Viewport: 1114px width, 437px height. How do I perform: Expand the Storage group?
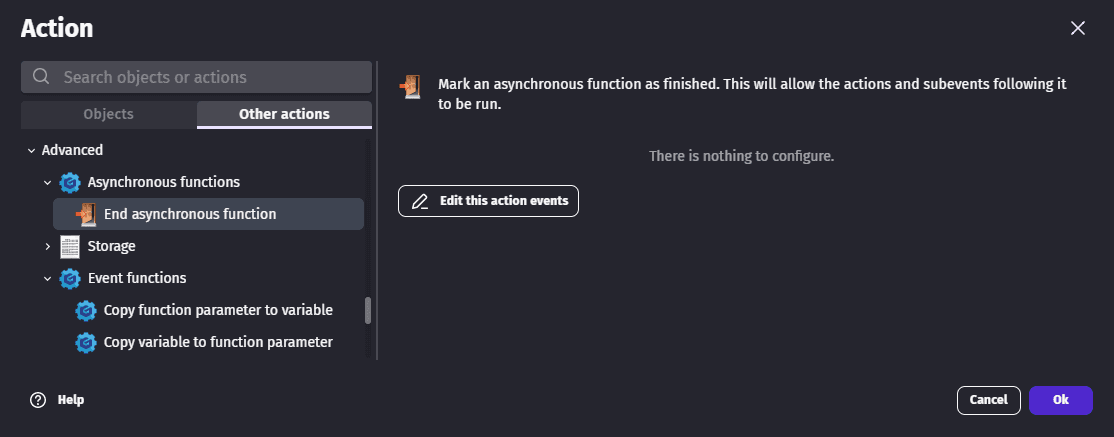[x=47, y=246]
